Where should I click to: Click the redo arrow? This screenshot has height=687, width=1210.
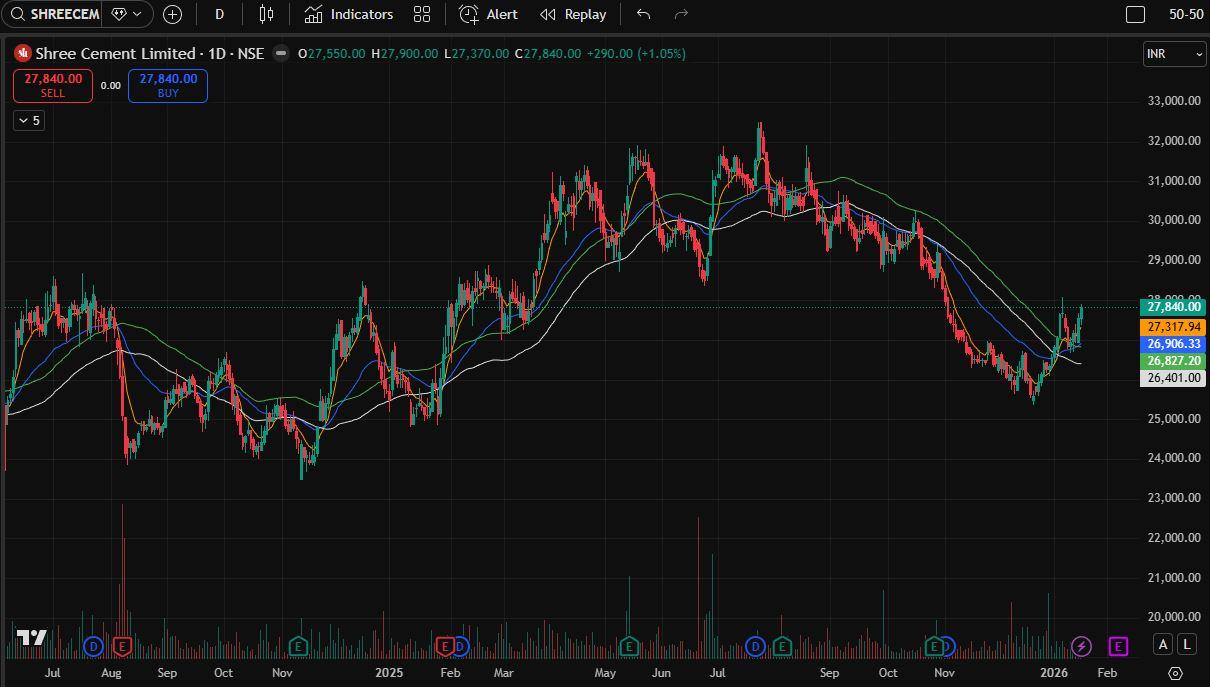pyautogui.click(x=682, y=14)
